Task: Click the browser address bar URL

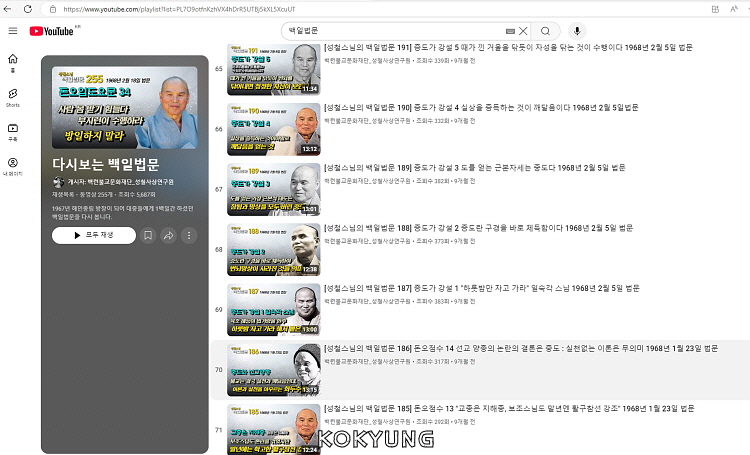Action: [x=179, y=9]
